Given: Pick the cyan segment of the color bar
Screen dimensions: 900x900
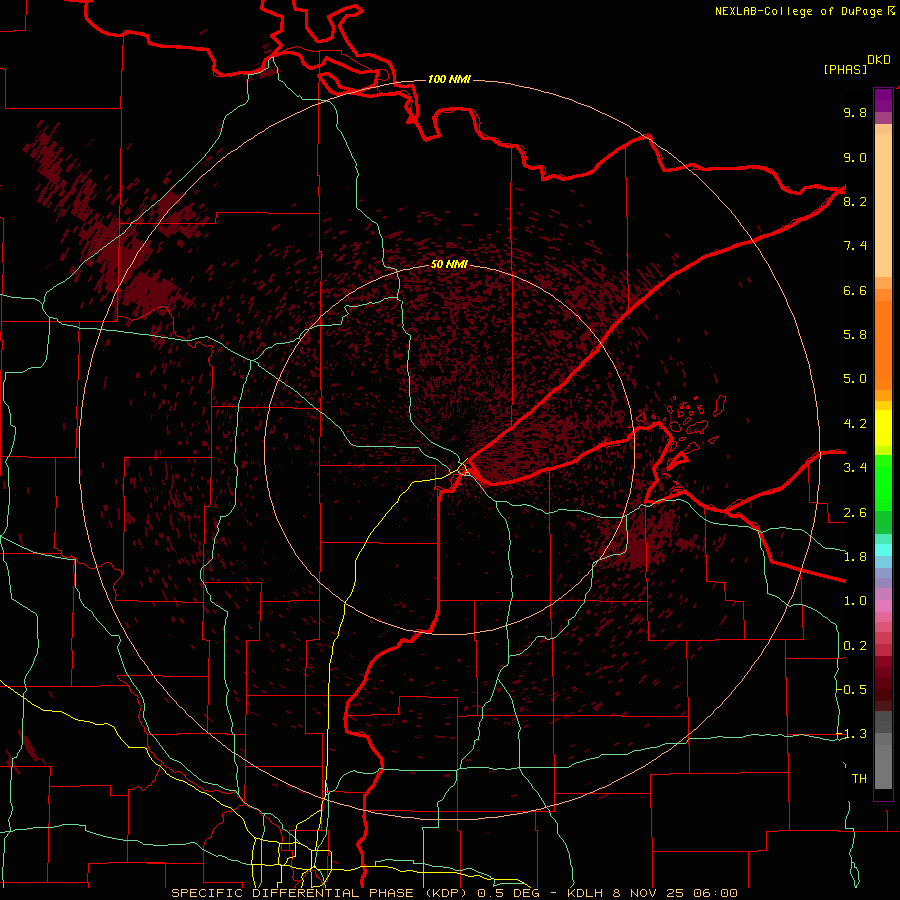Looking at the screenshot, I should pyautogui.click(x=883, y=549).
